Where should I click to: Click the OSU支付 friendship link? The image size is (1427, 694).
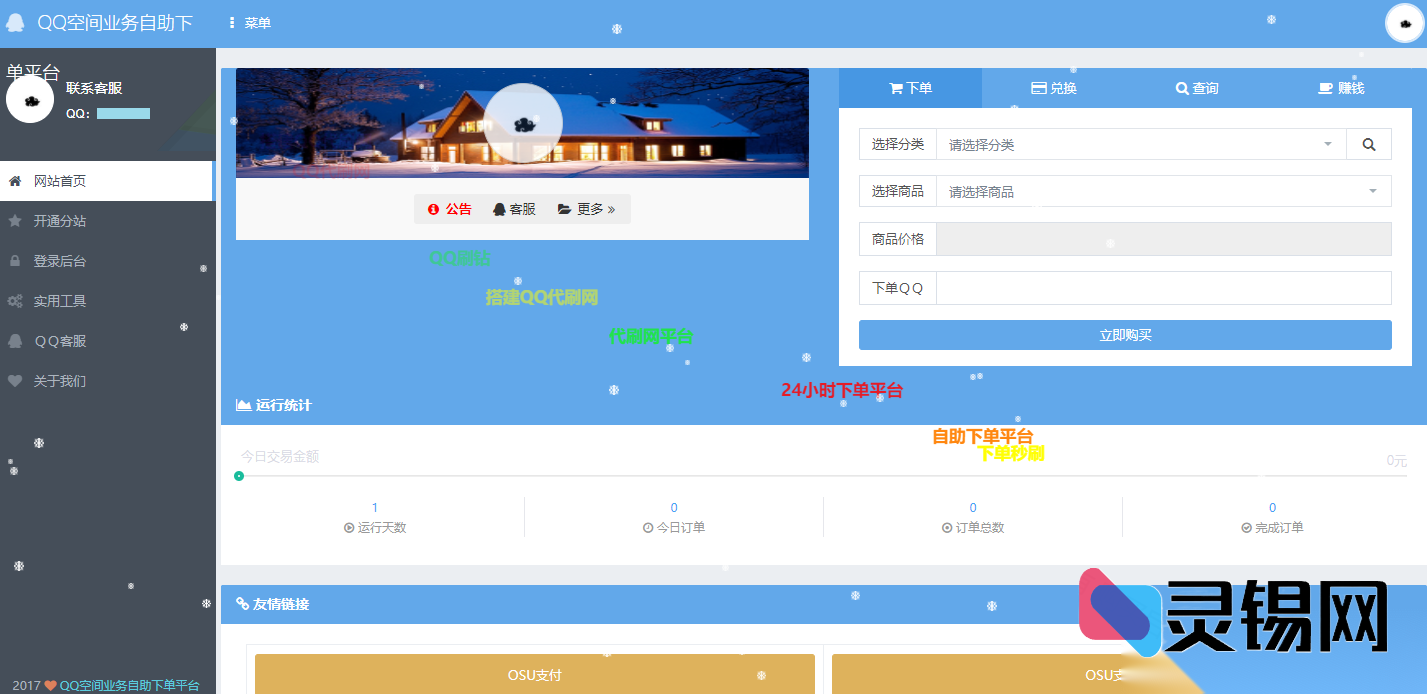[x=534, y=674]
